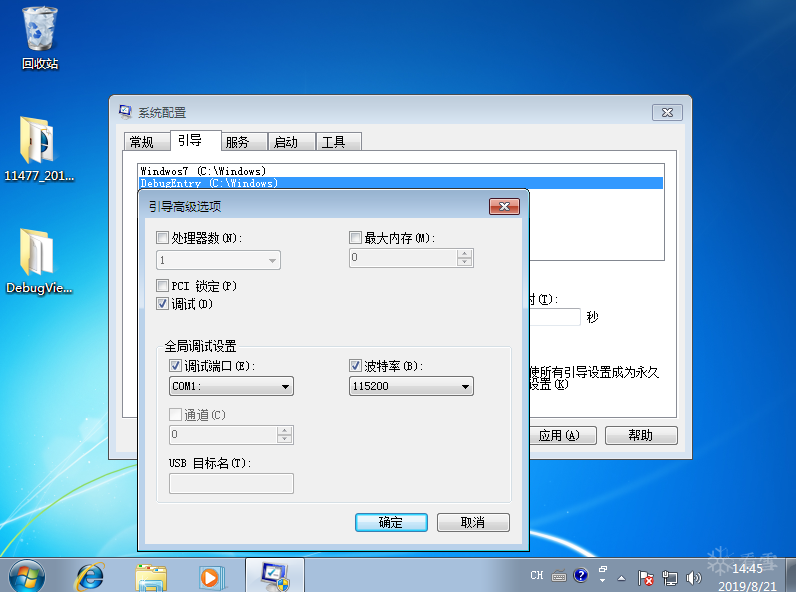The height and width of the screenshot is (592, 796).
Task: Click the System Configuration title icon
Action: (x=125, y=112)
